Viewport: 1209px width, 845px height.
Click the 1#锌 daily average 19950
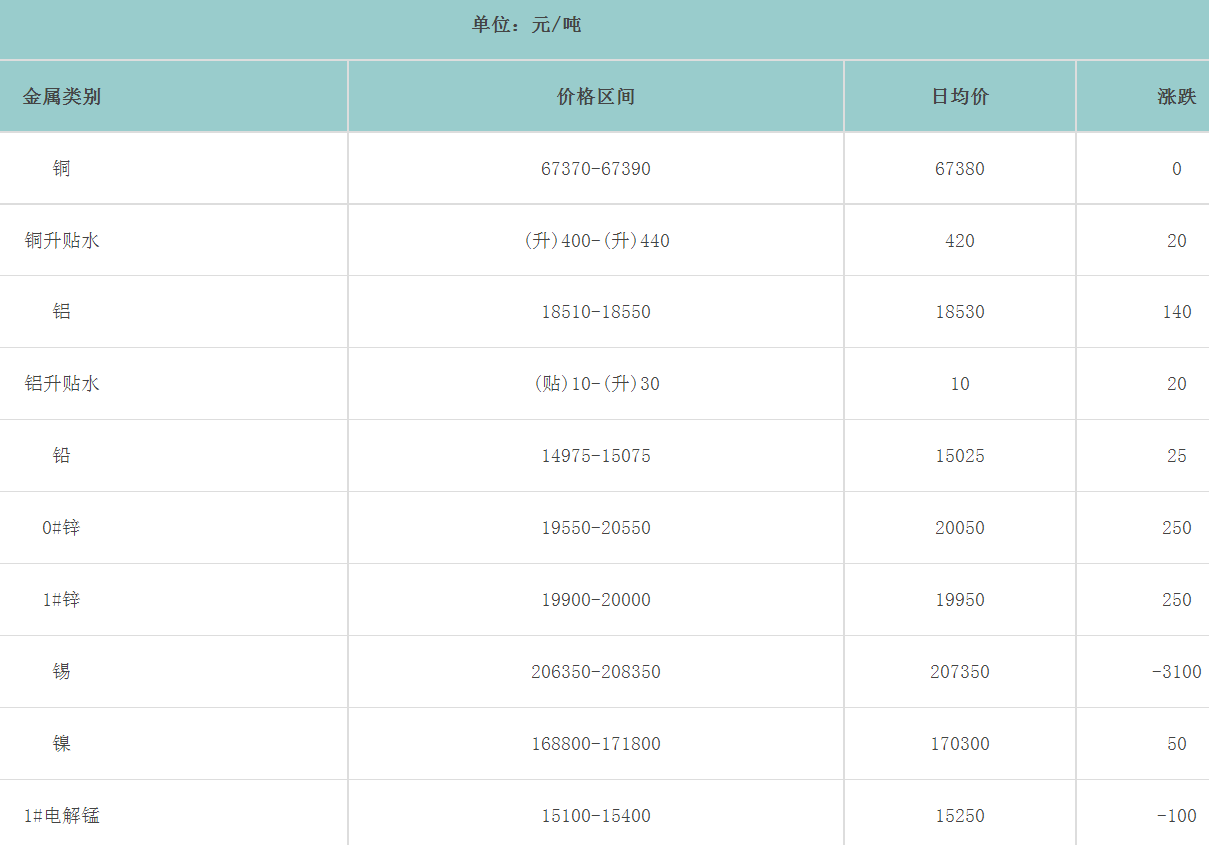(960, 600)
